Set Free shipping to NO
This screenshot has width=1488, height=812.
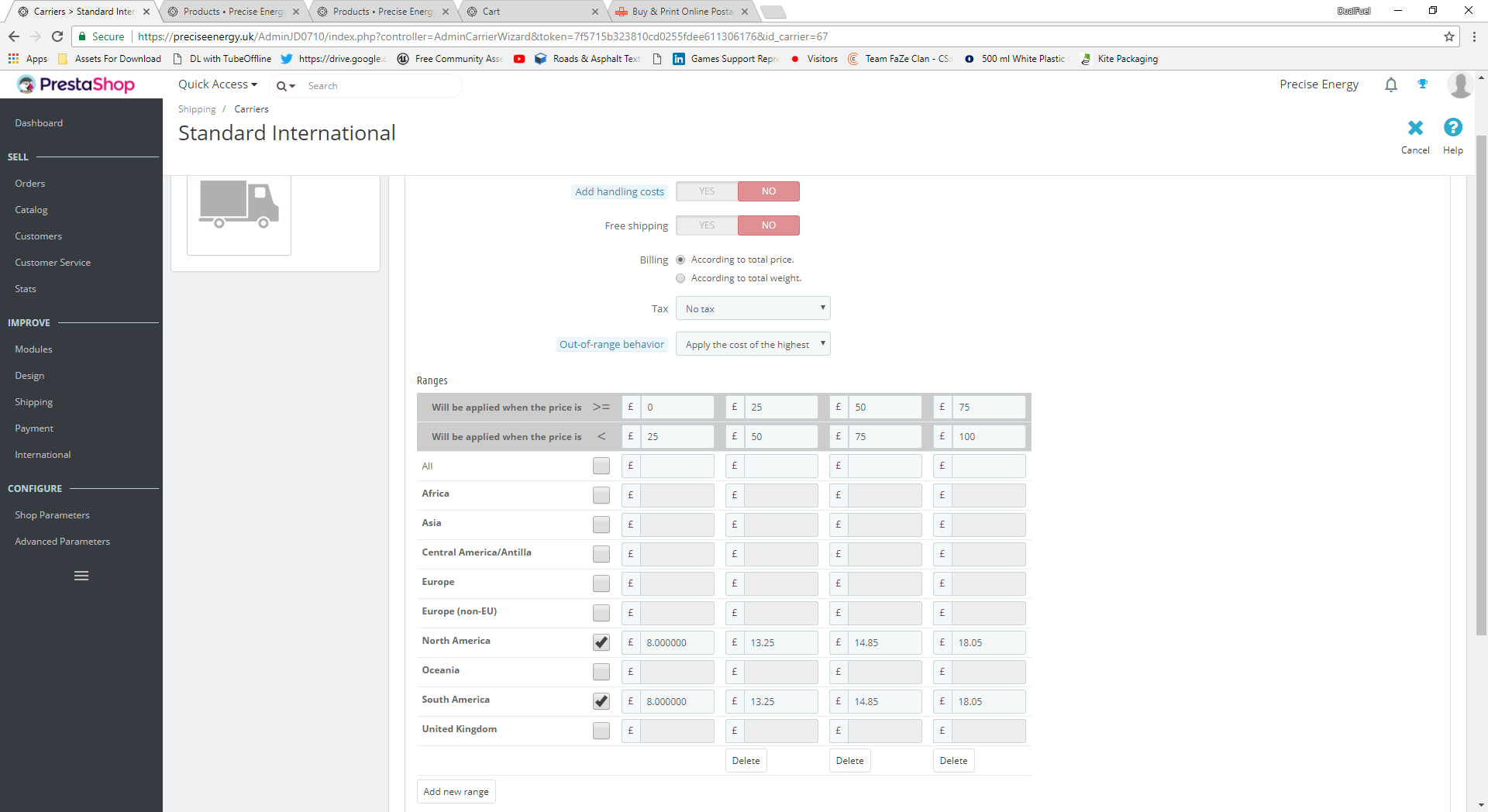(769, 225)
